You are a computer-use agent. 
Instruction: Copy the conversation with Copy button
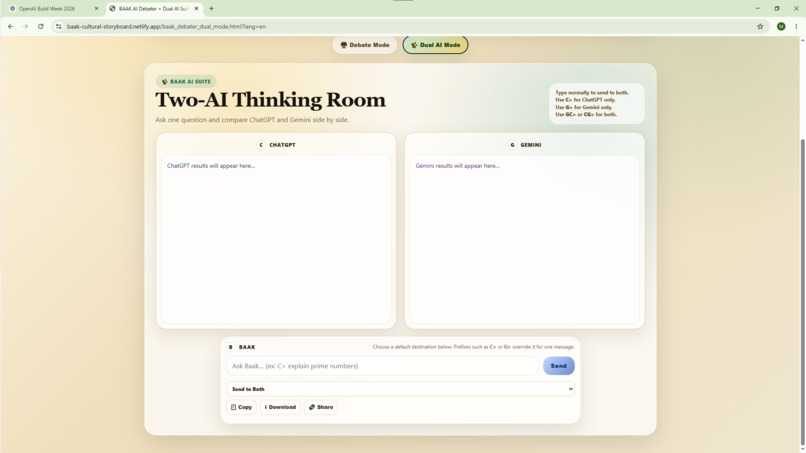241,407
